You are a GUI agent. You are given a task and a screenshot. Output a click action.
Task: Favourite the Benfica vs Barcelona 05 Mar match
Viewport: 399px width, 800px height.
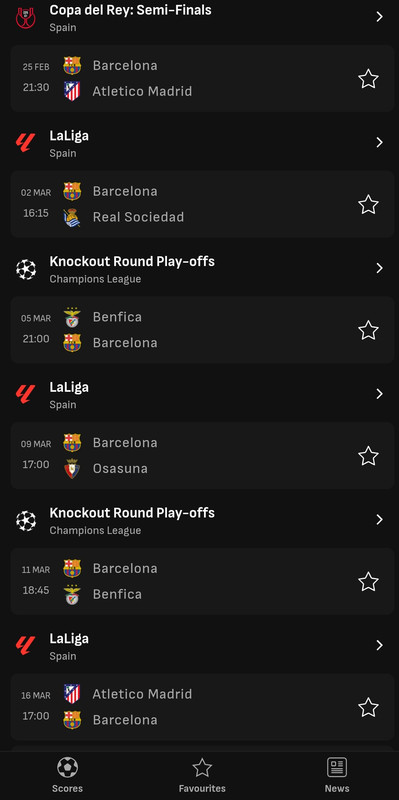tap(368, 330)
